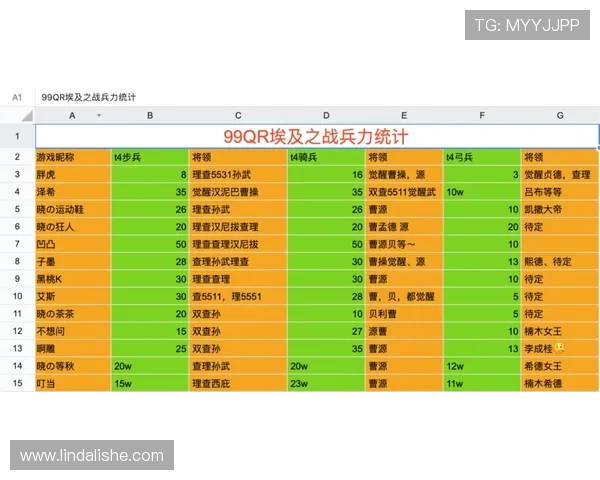600x480 pixels.
Task: Select row 7 header
Action: [17, 244]
